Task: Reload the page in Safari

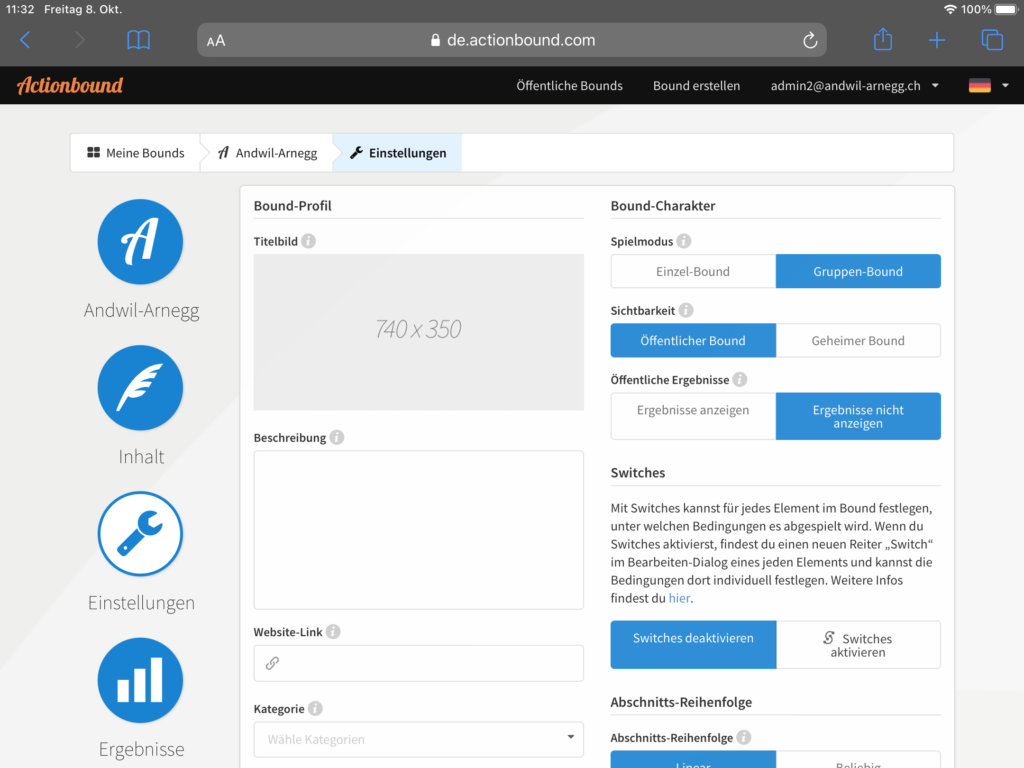Action: pos(810,40)
